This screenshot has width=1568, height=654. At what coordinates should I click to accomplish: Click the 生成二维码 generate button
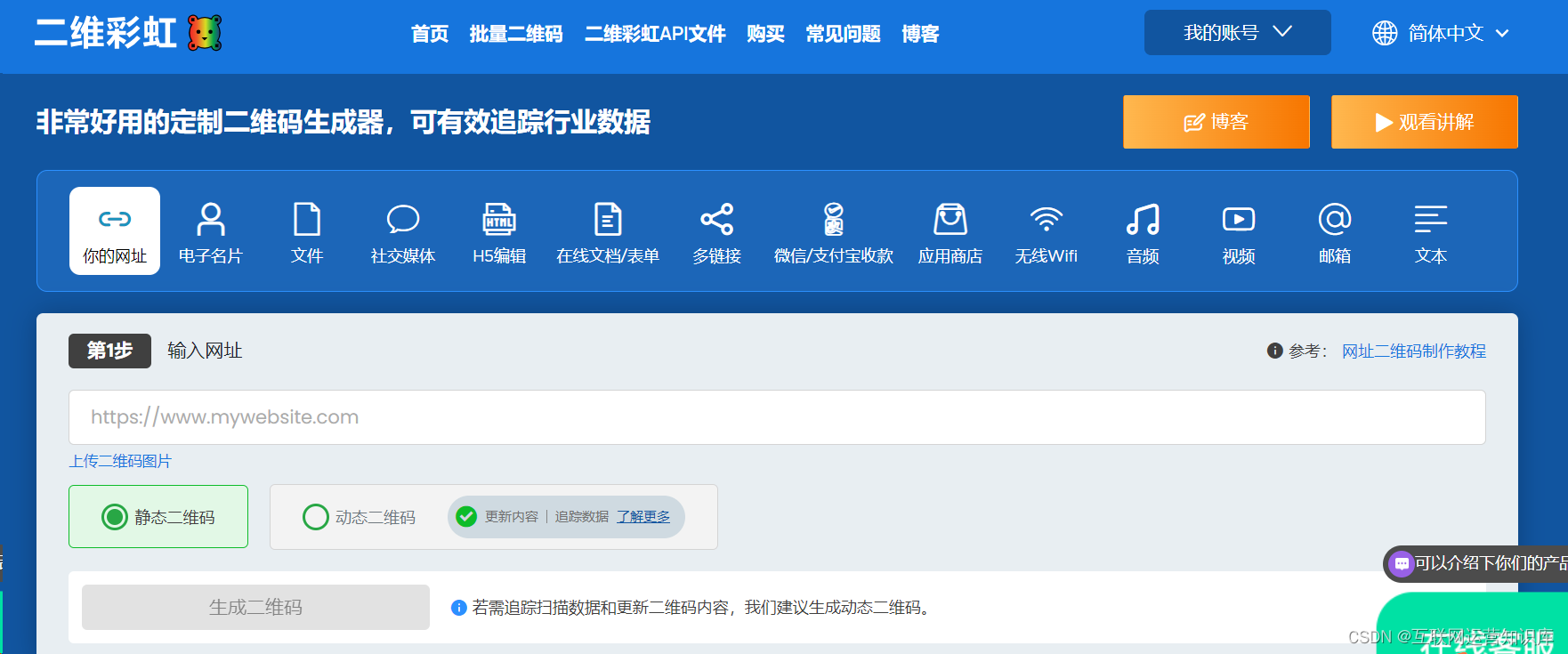(x=255, y=608)
